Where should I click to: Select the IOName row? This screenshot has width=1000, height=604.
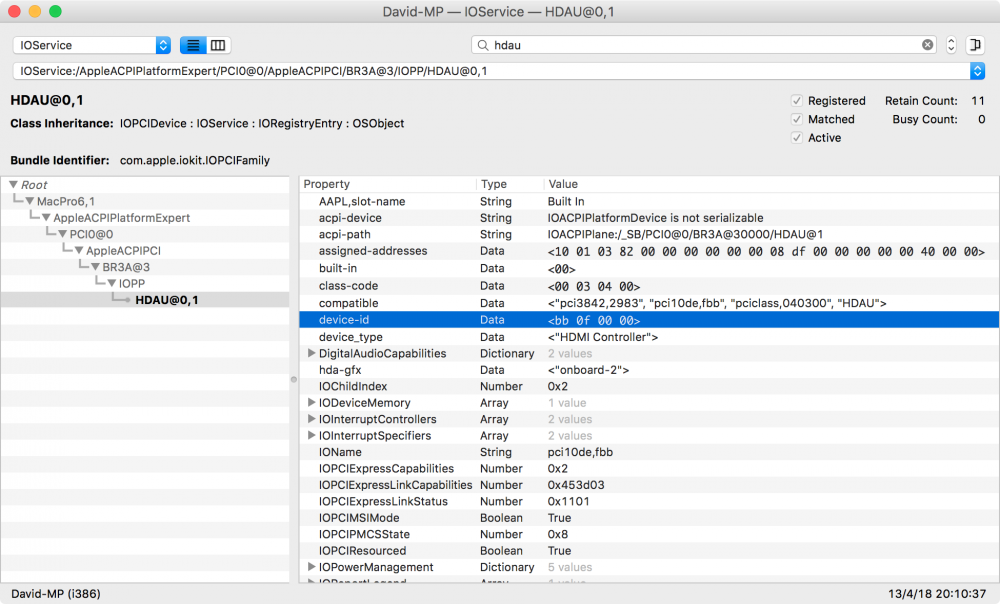649,452
